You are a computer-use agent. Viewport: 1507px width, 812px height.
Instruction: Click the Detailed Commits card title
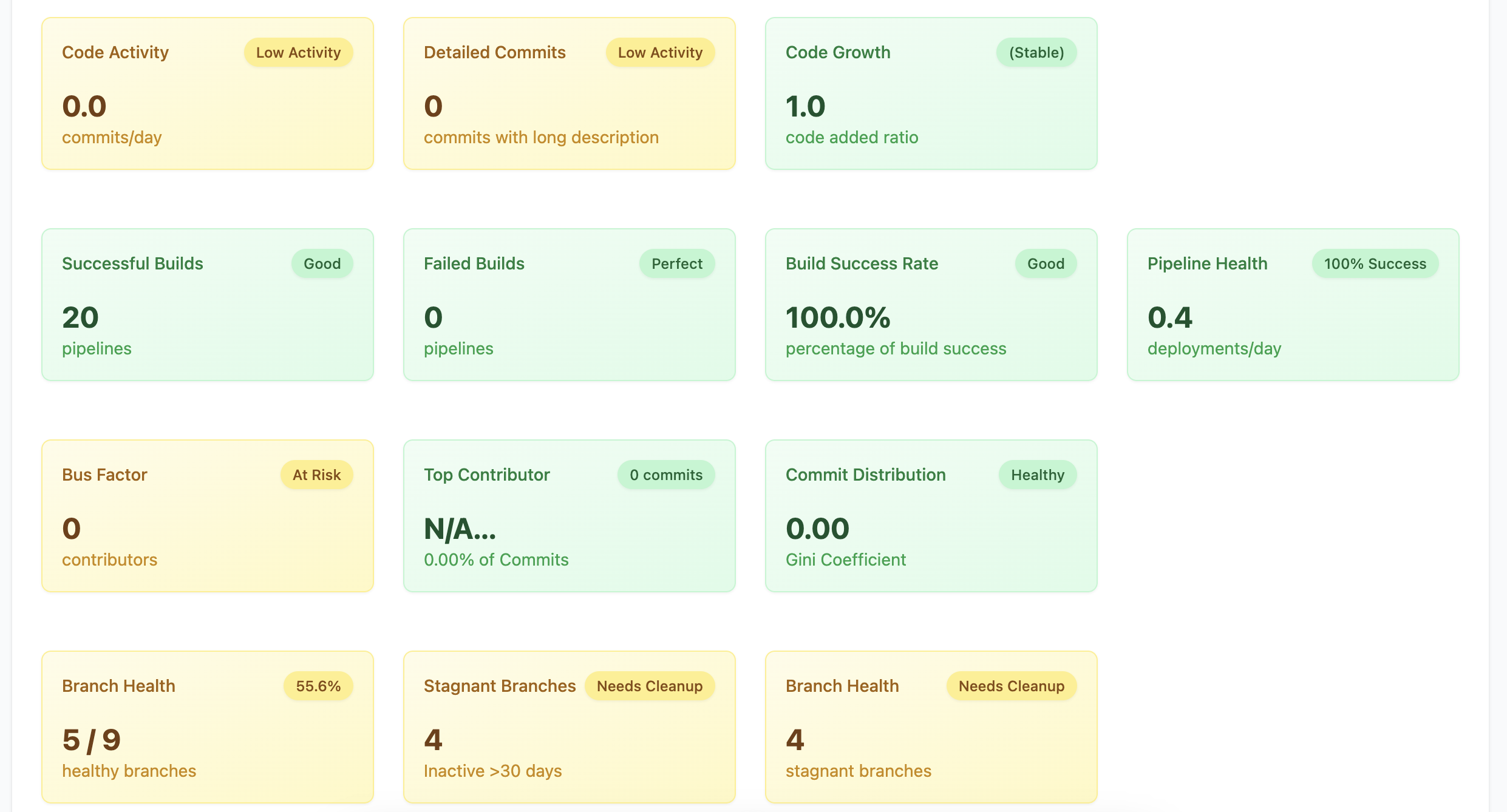point(495,52)
